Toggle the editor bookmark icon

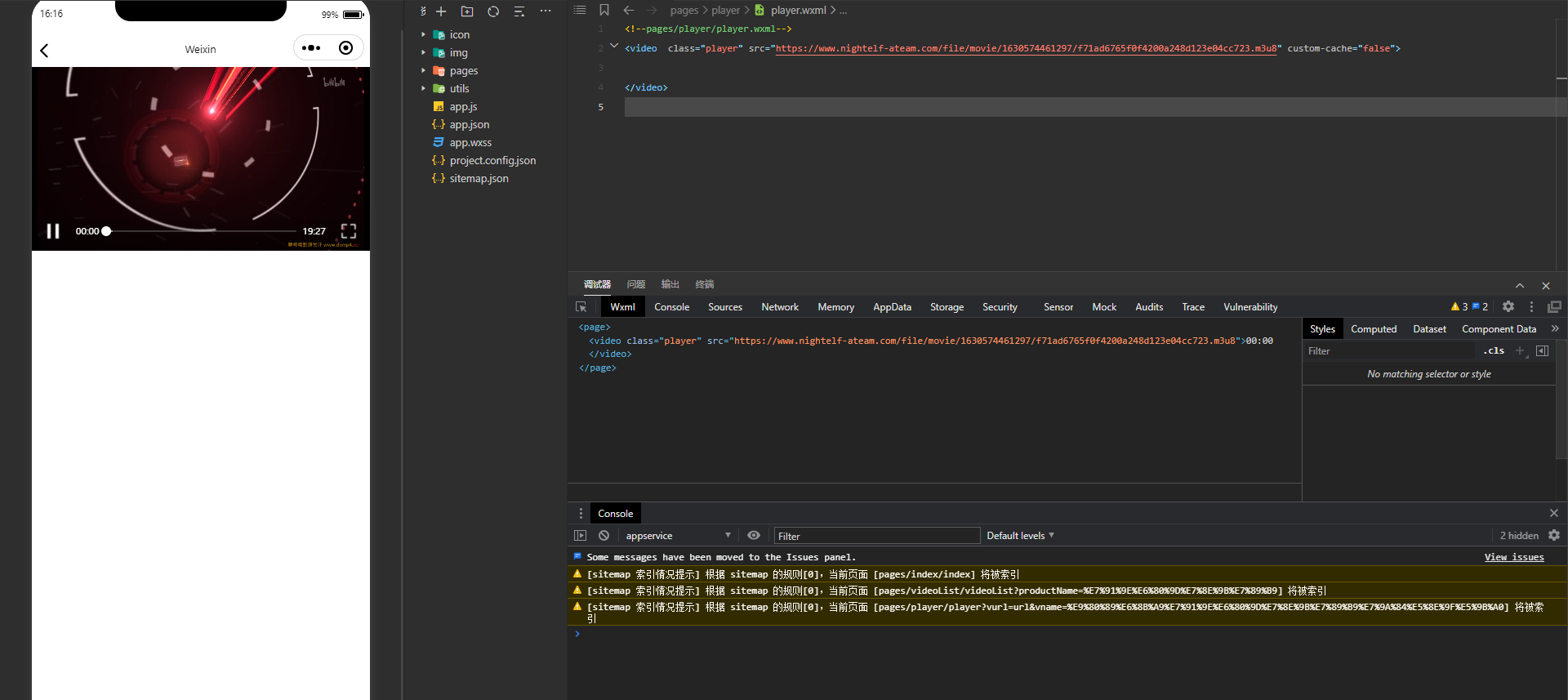click(604, 11)
